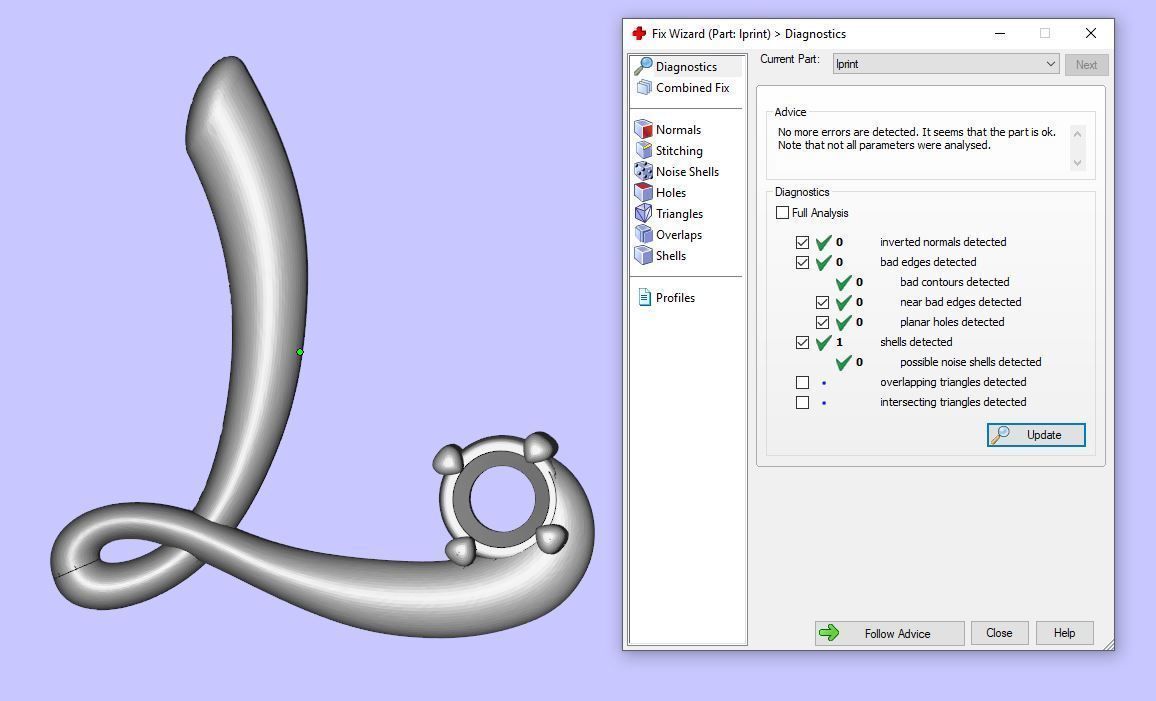Screen dimensions: 1156x701
Task: Enable intersecting triangles detected checkbox
Action: [802, 402]
